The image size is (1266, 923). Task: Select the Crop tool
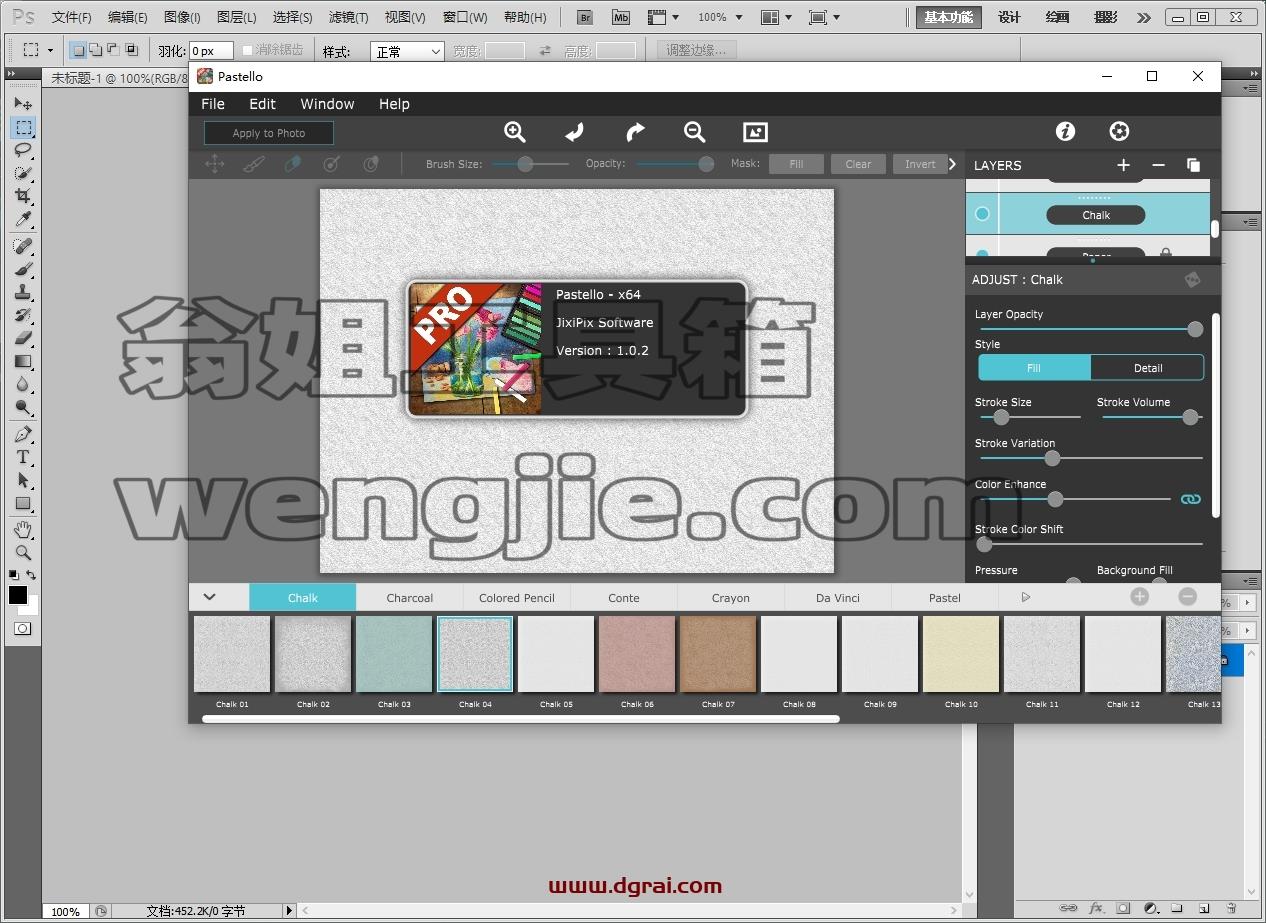click(x=22, y=196)
